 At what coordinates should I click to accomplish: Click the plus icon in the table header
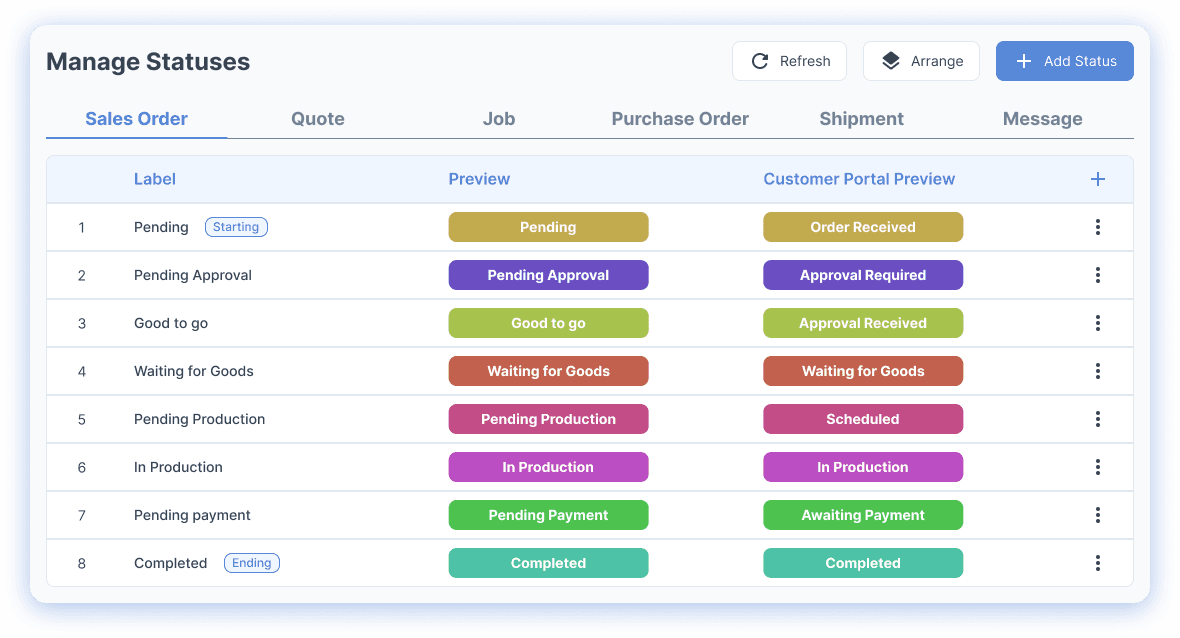(x=1097, y=179)
